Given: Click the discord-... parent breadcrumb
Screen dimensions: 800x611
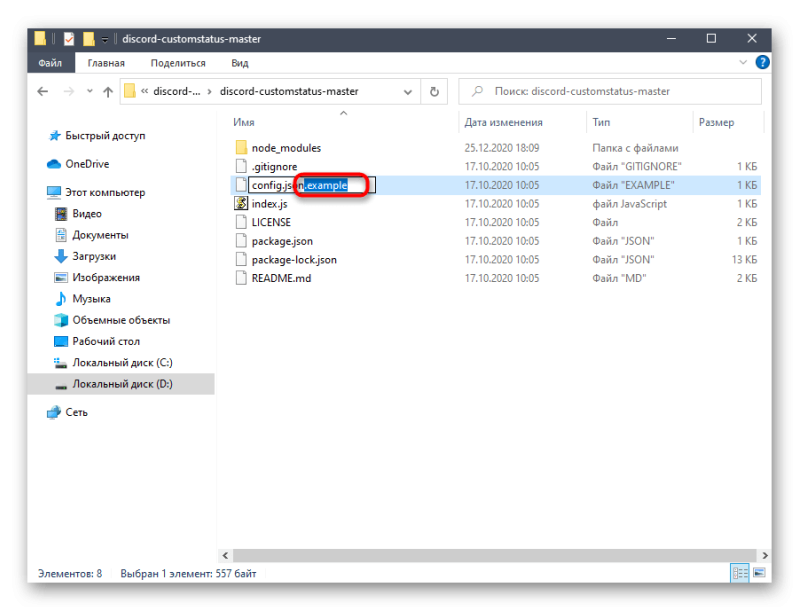Looking at the screenshot, I should click(x=177, y=91).
